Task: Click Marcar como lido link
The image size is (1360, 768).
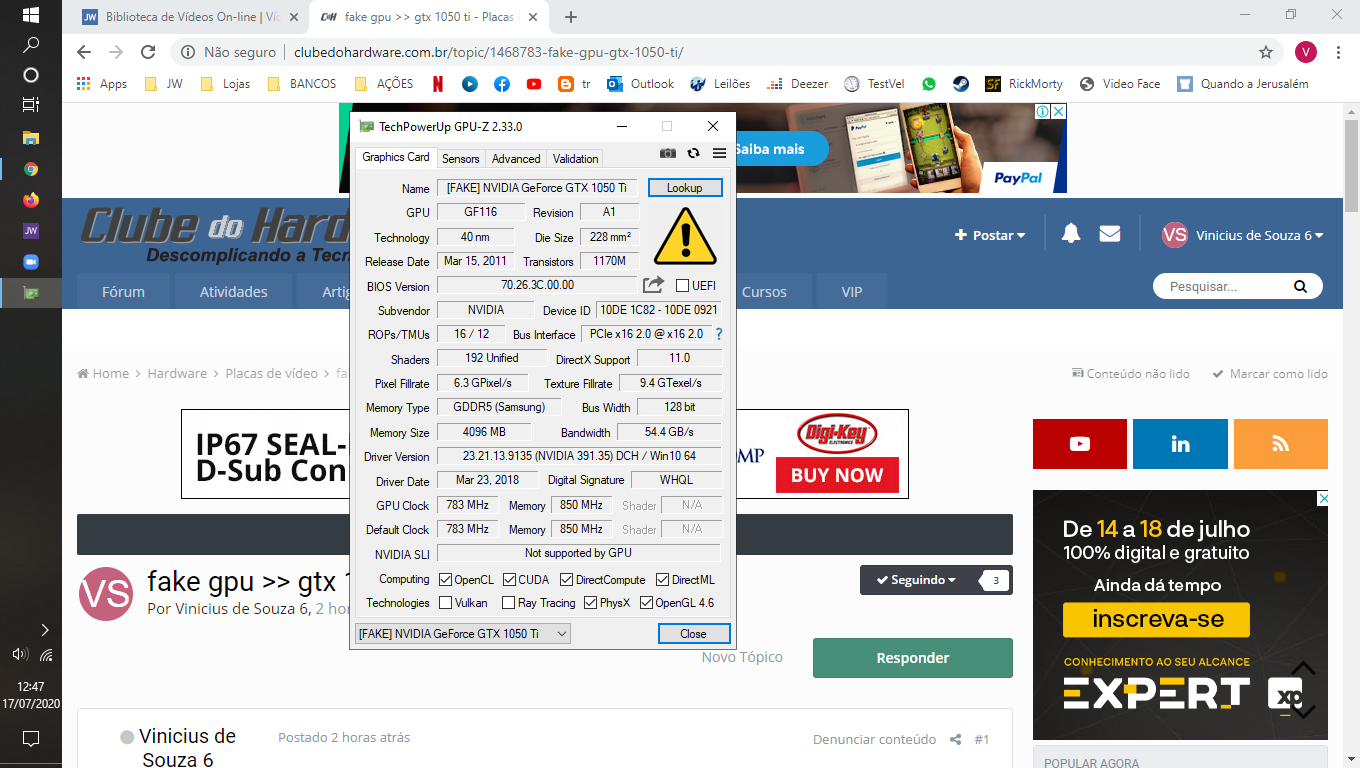Action: tap(1270, 373)
